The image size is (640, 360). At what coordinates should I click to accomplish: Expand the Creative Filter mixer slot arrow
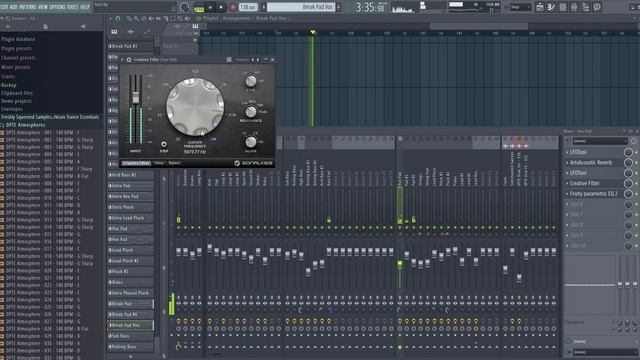[567, 183]
